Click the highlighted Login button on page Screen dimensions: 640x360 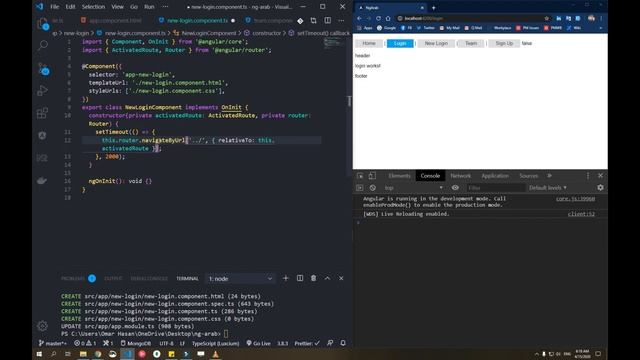coord(400,43)
